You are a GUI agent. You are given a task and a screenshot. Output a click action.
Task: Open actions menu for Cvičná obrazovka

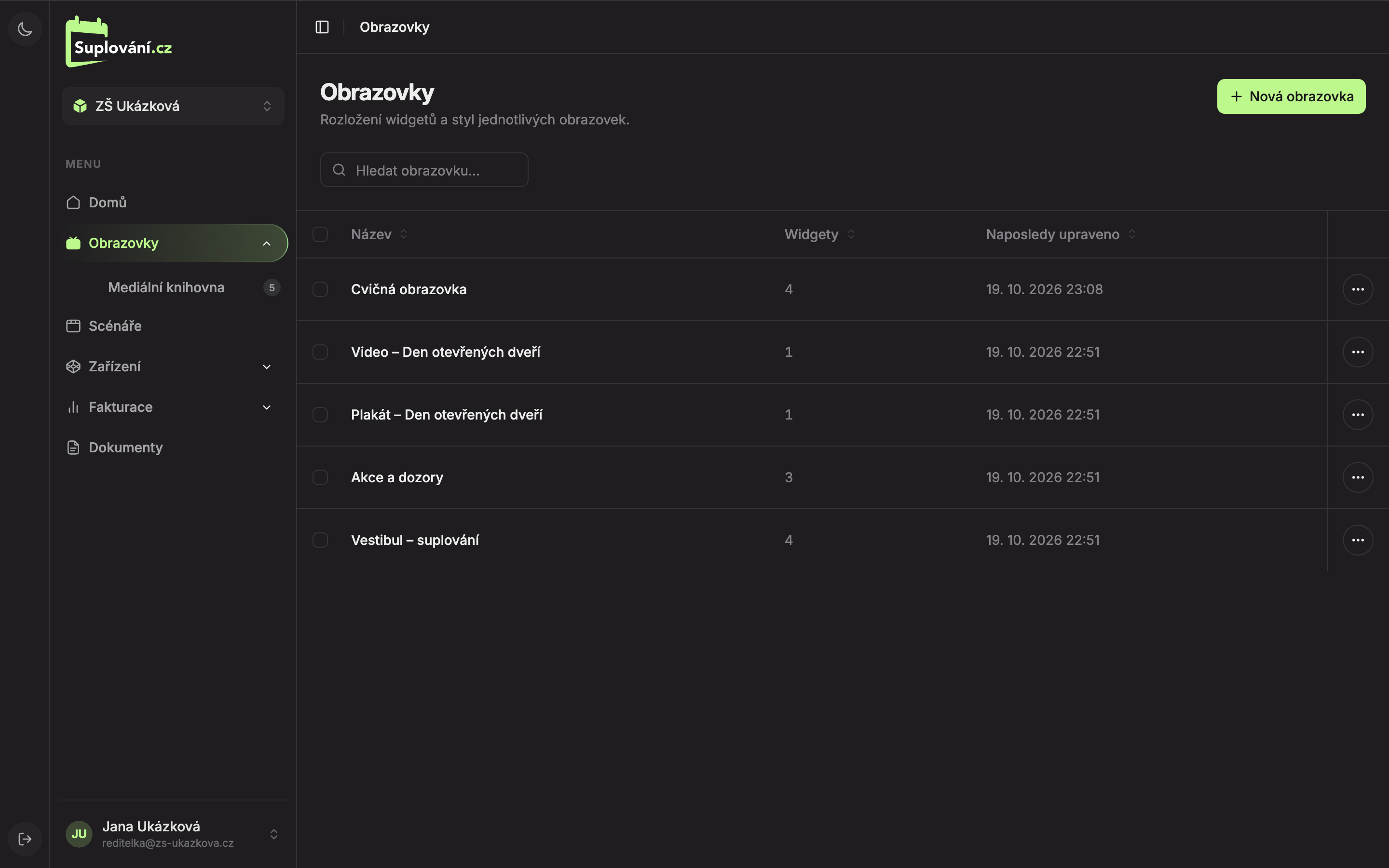point(1358,289)
